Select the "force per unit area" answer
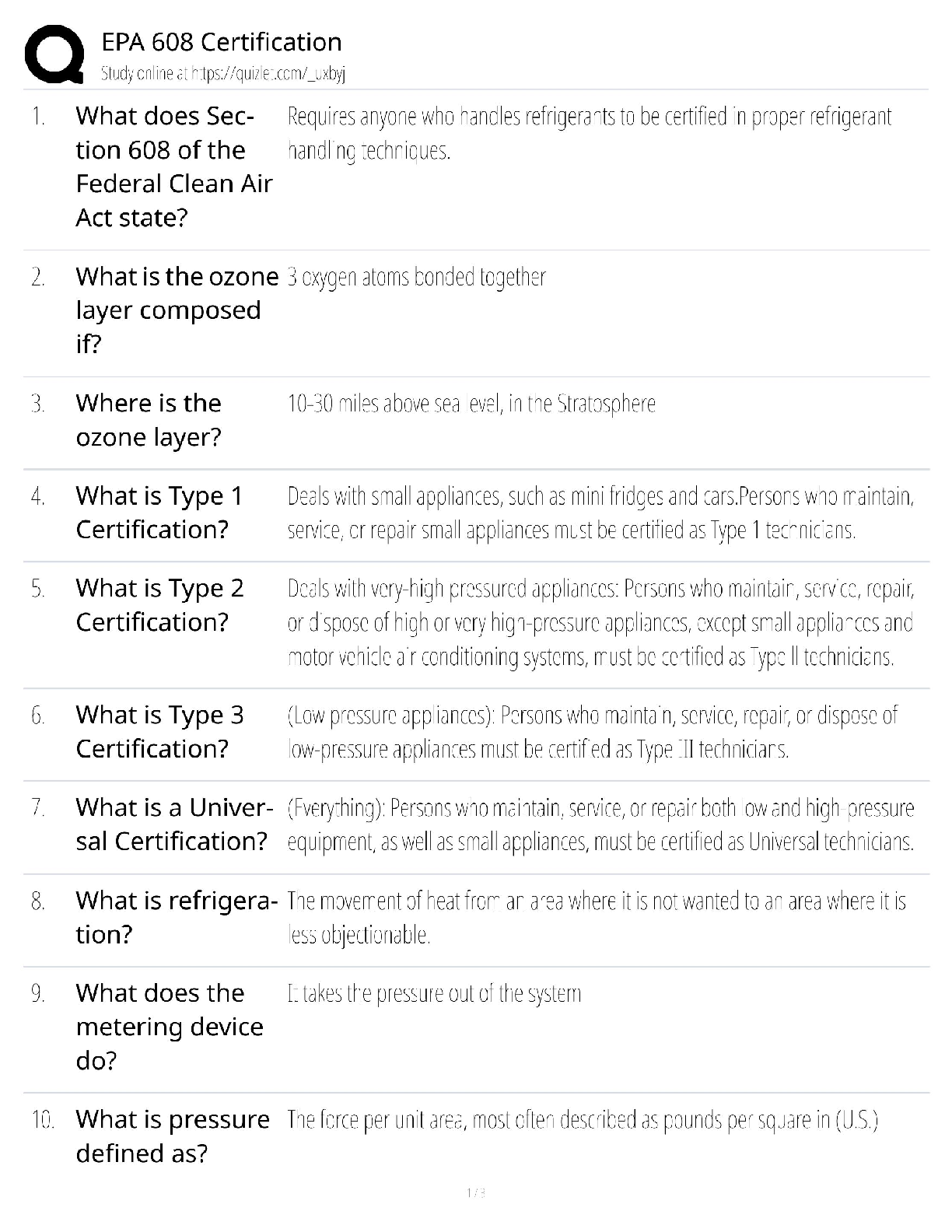 coord(583,1120)
